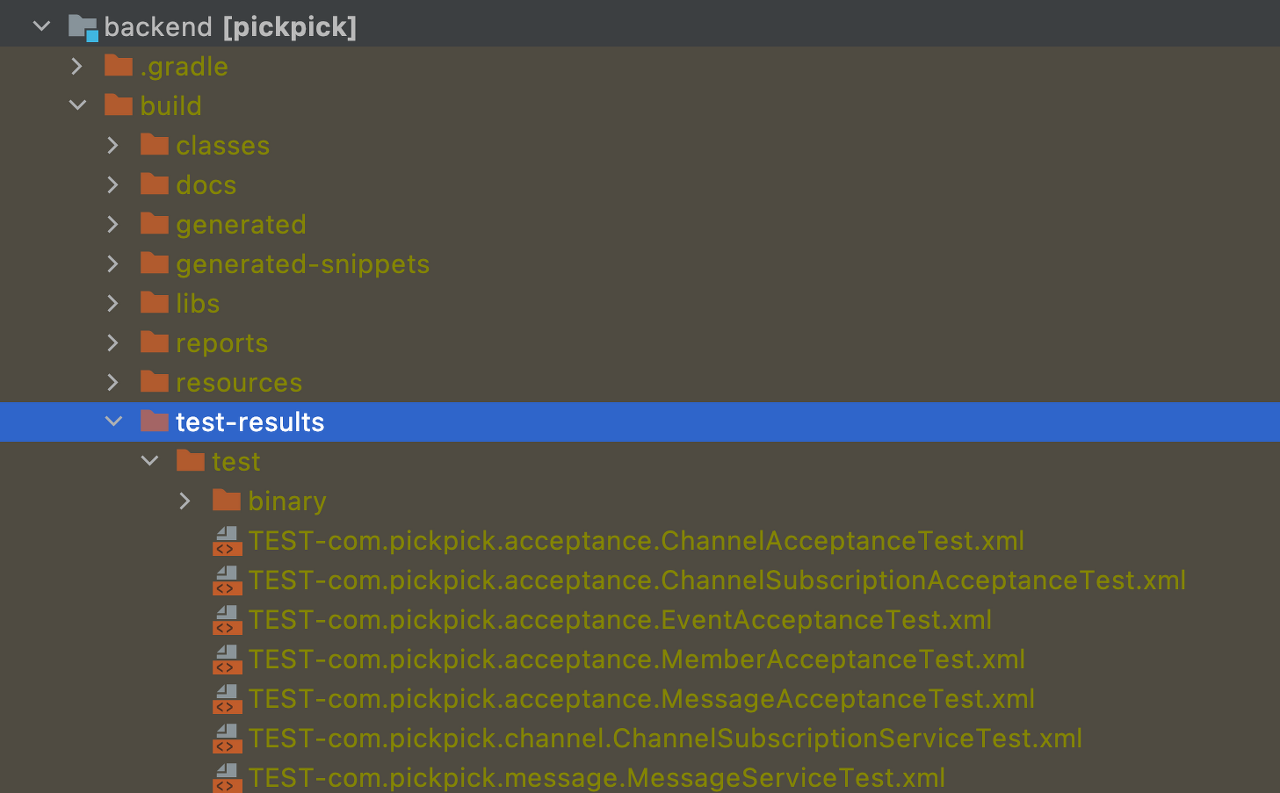The width and height of the screenshot is (1280, 793).
Task: Click the reports folder icon
Action: 155,342
